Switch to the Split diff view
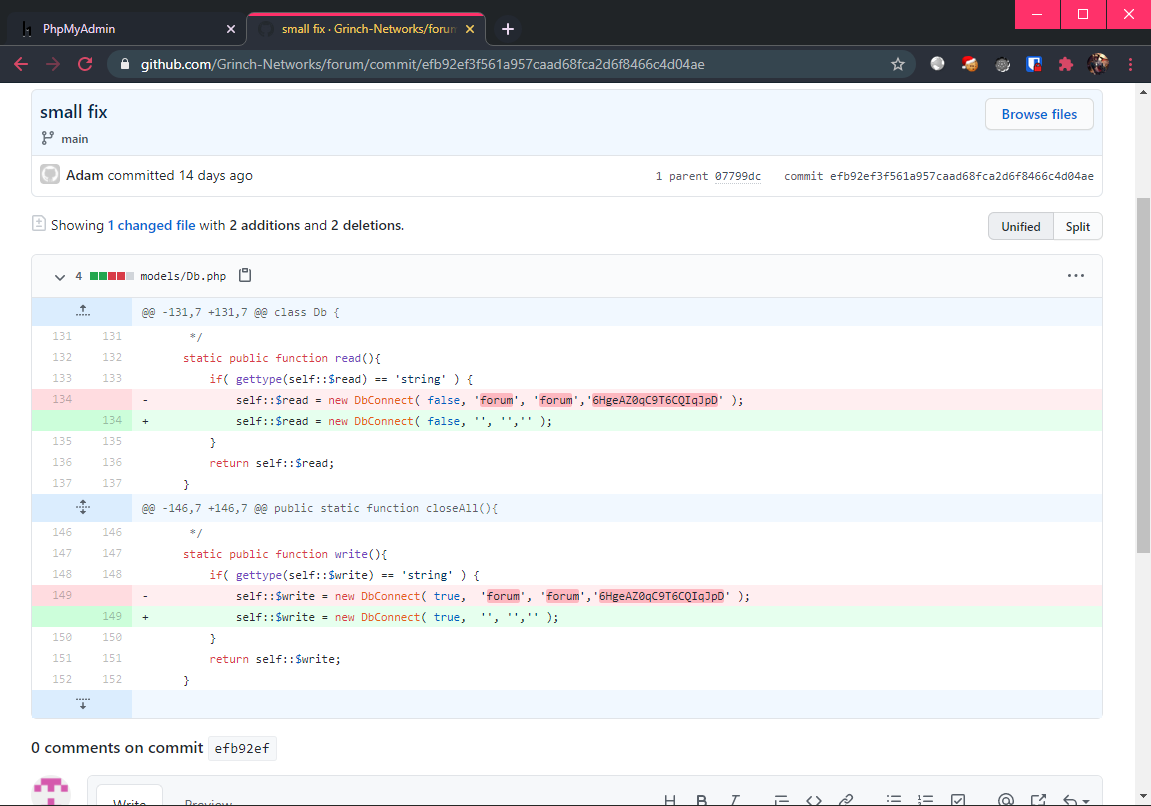Image resolution: width=1151 pixels, height=806 pixels. 1078,226
